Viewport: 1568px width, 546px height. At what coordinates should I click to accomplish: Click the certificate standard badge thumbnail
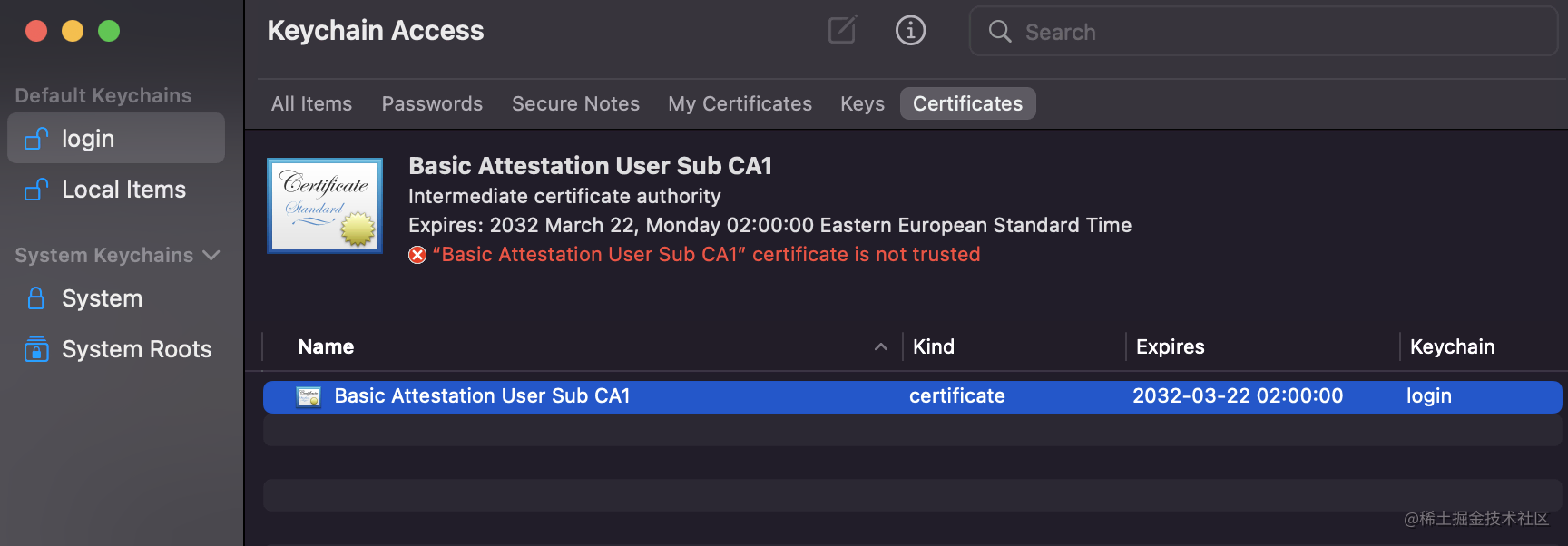click(x=324, y=205)
